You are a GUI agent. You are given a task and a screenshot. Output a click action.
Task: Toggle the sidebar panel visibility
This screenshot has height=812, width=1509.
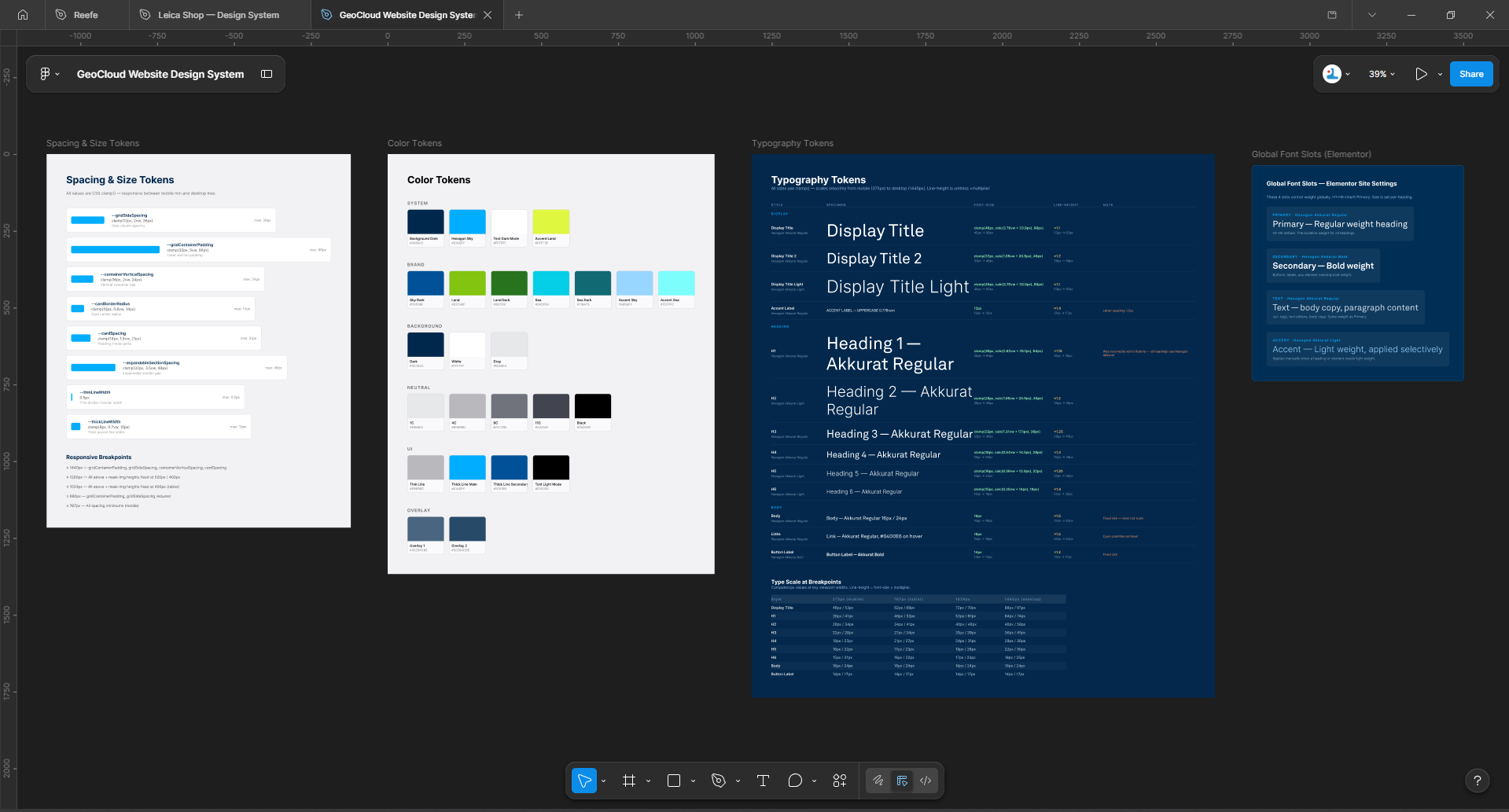point(267,74)
